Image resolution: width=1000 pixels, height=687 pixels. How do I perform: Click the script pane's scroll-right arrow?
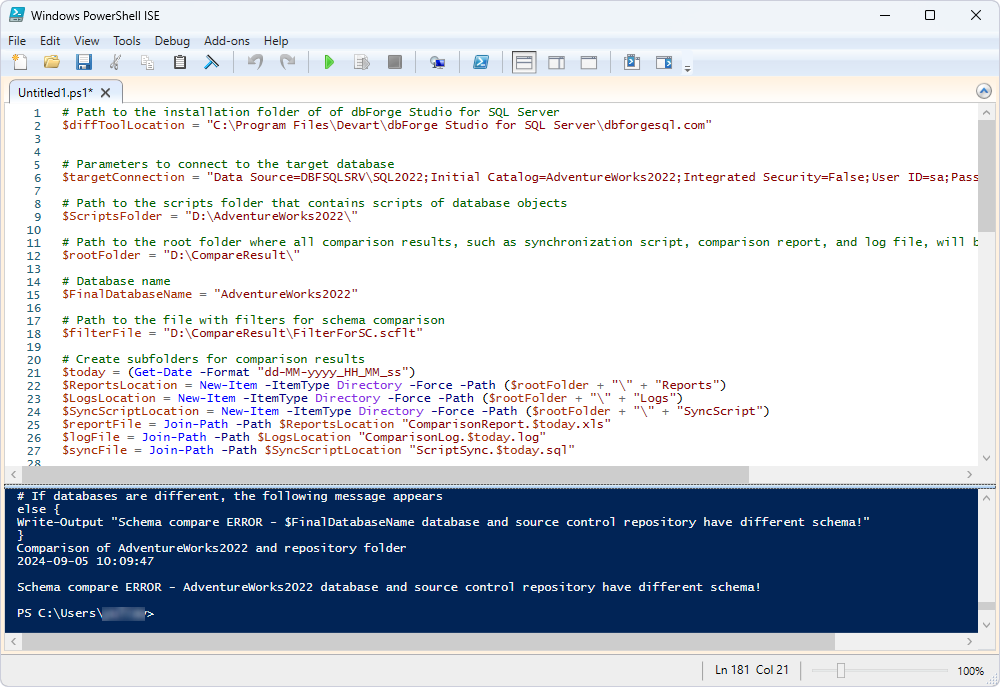click(969, 475)
